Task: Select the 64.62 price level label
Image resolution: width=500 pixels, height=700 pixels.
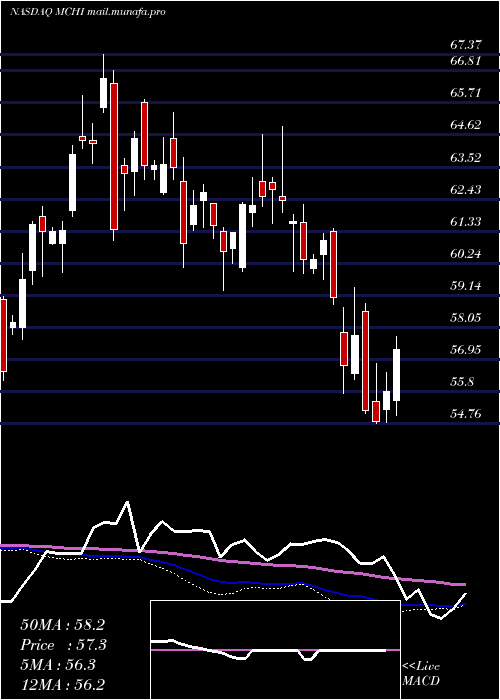Action: tap(465, 125)
